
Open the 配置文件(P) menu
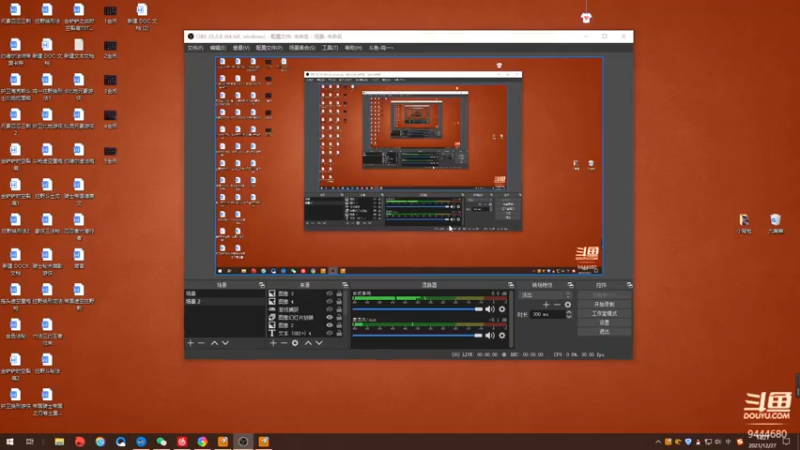point(269,48)
